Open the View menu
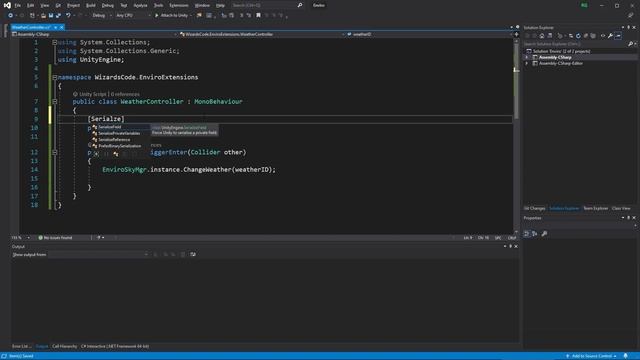Image resolution: width=640 pixels, height=360 pixels. 44,5
